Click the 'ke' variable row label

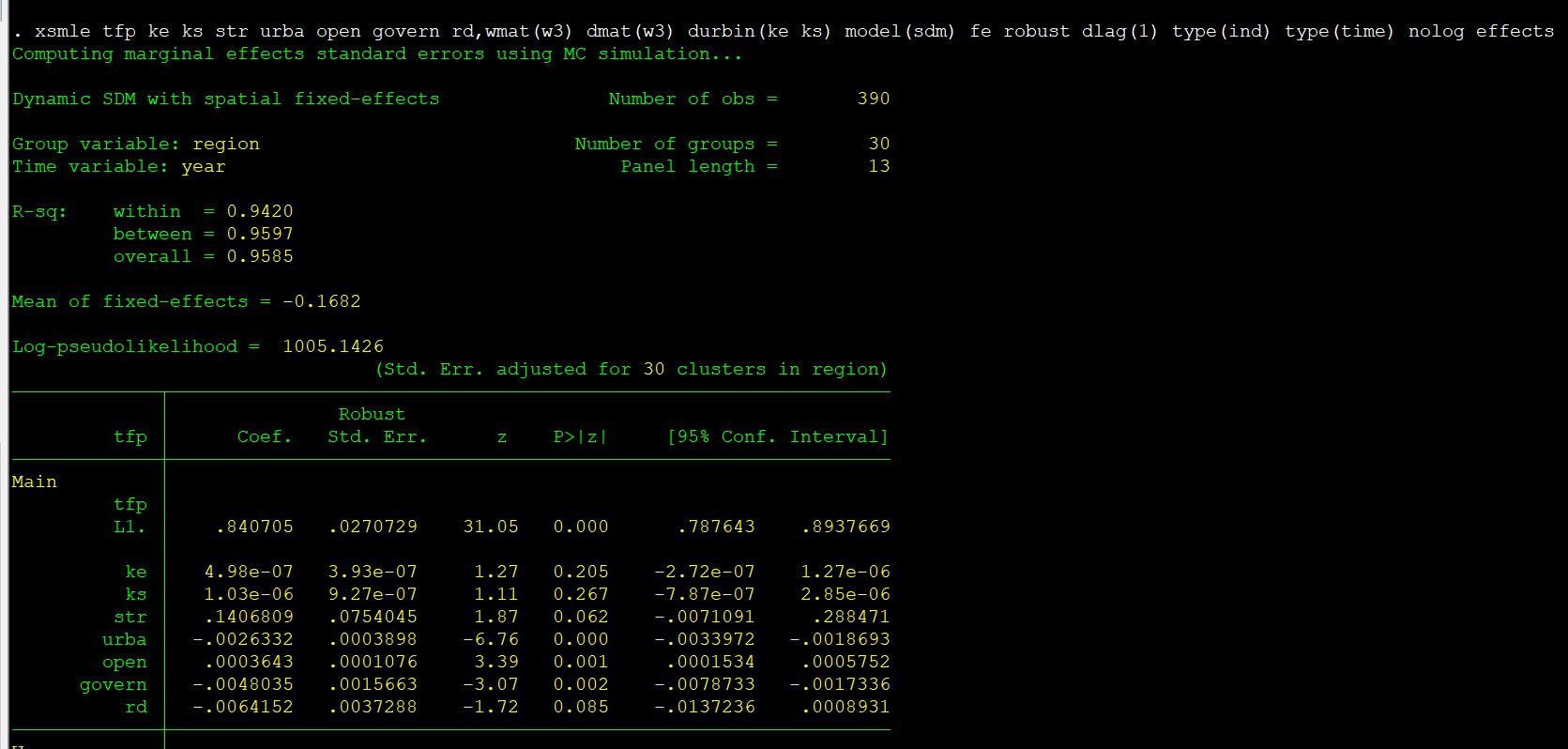point(136,572)
